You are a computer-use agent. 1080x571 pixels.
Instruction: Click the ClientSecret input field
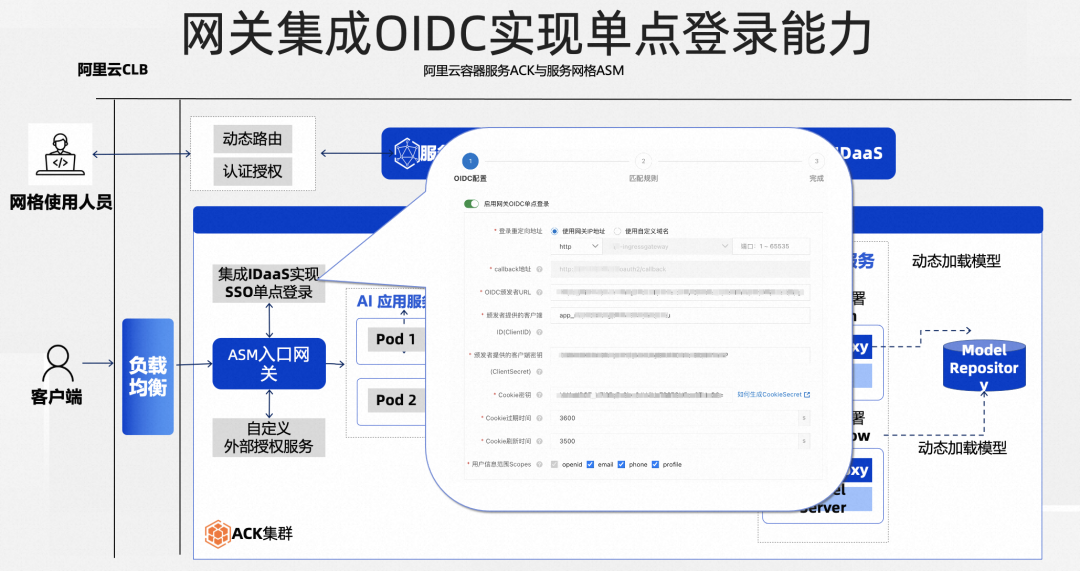pos(681,355)
